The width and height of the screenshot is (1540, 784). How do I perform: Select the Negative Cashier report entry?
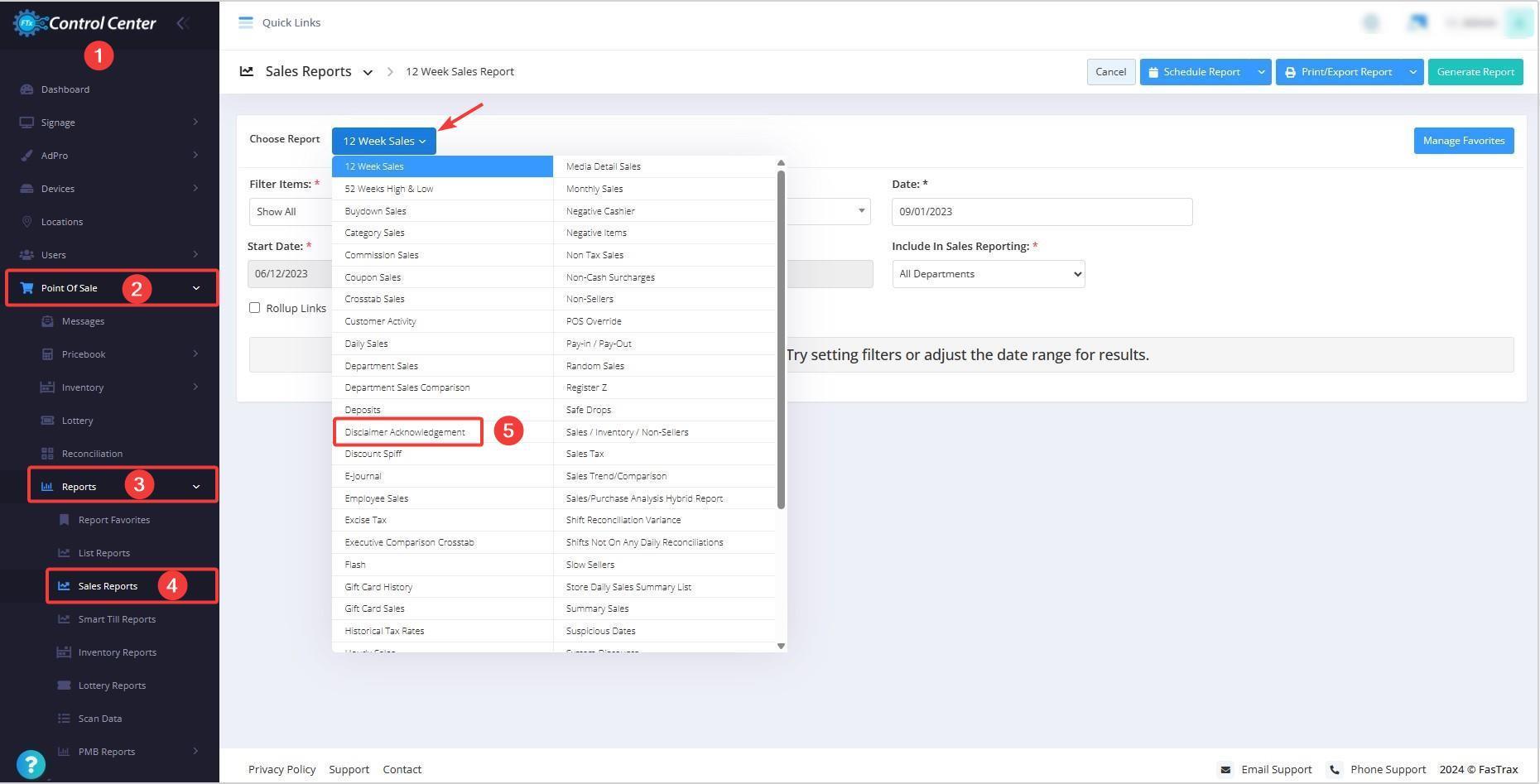pyautogui.click(x=600, y=211)
